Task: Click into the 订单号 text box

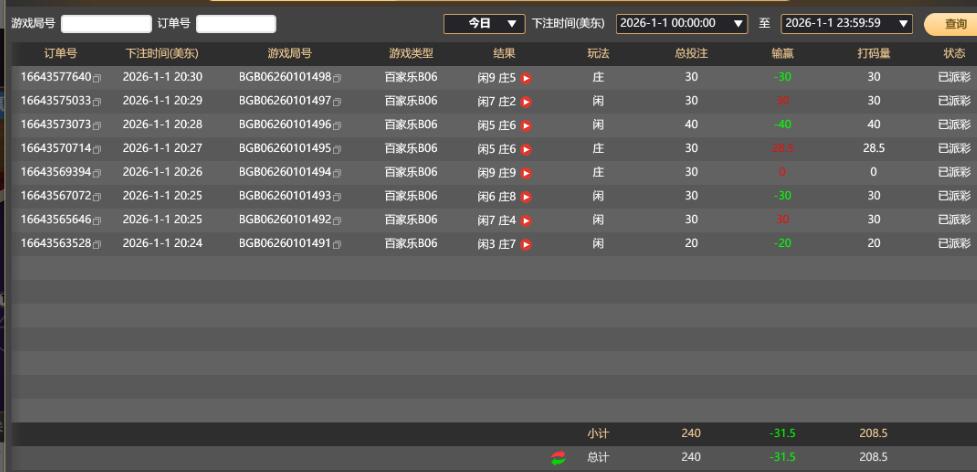Action: coord(236,24)
